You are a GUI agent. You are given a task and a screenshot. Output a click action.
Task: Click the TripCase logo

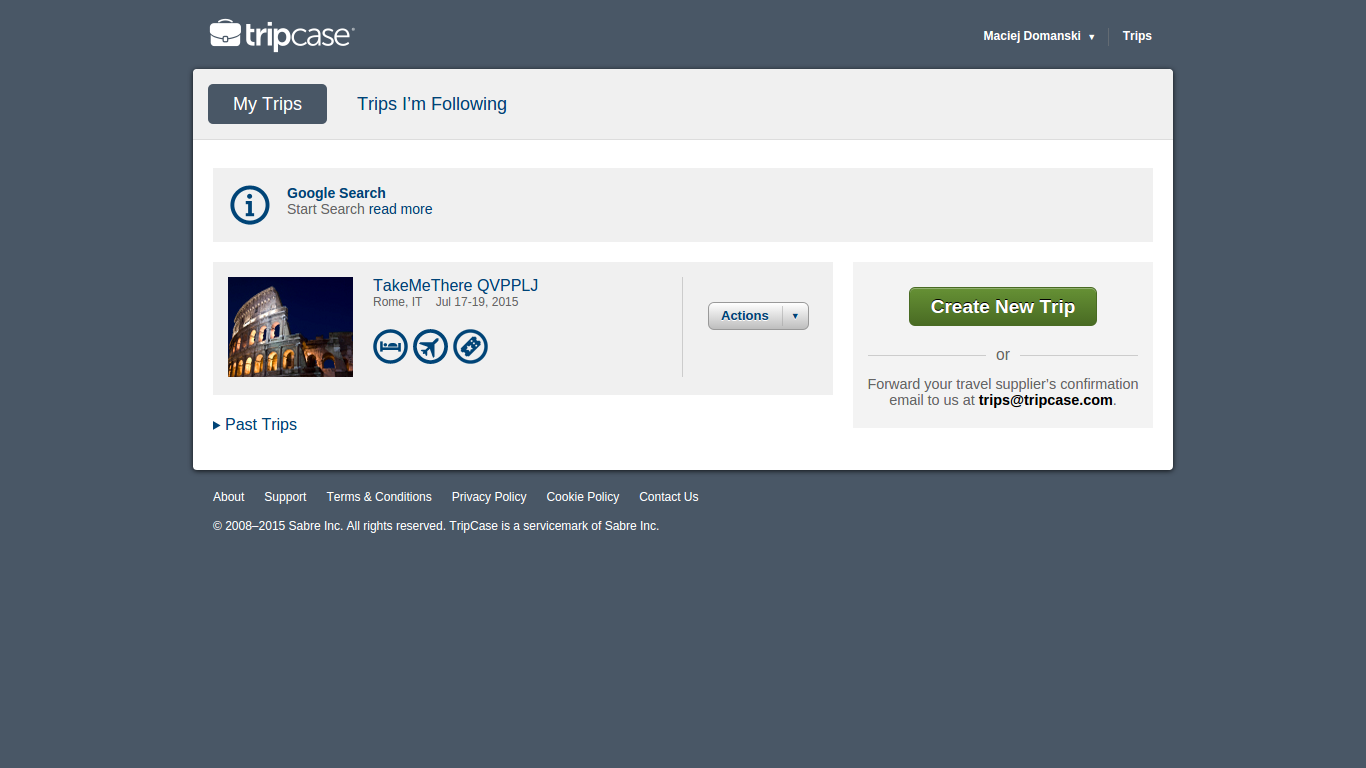(x=282, y=35)
